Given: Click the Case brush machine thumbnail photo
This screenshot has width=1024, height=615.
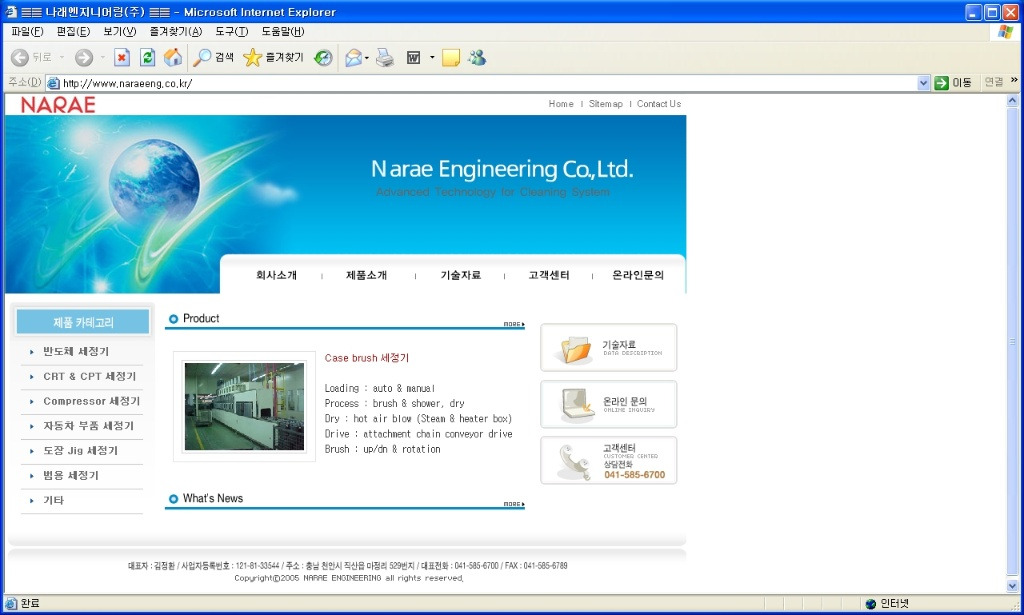Looking at the screenshot, I should click(x=244, y=406).
